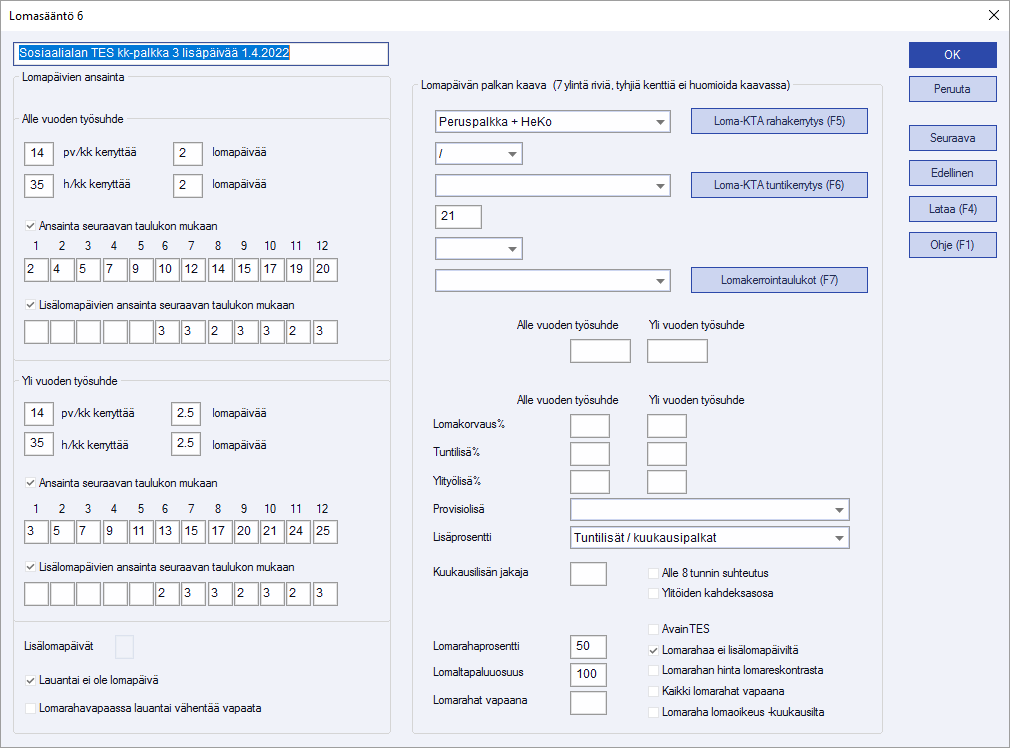Check Kaikki lomarahat vapaana option
1010x748 pixels.
(654, 691)
